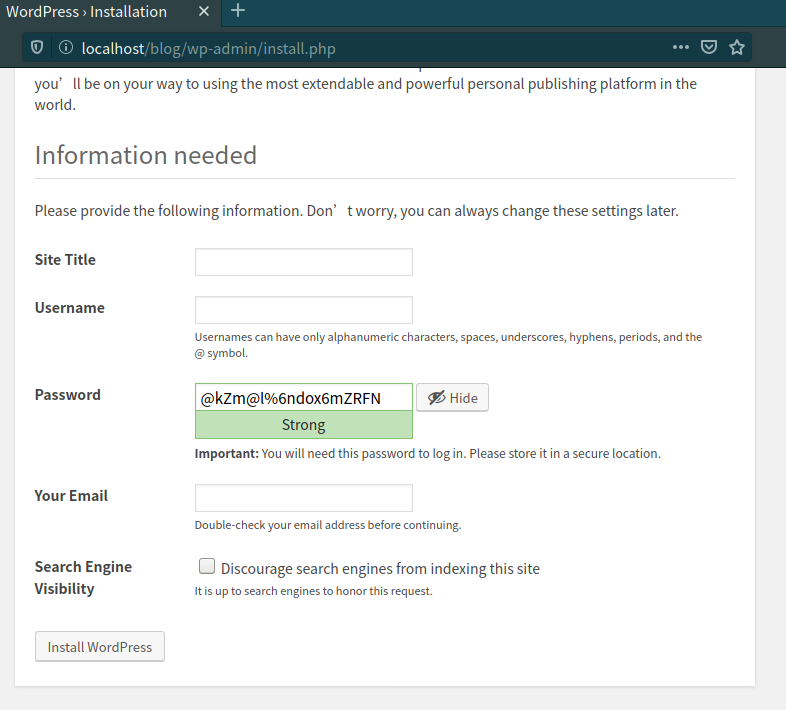Enable the discourage search engines checkbox

click(x=207, y=566)
